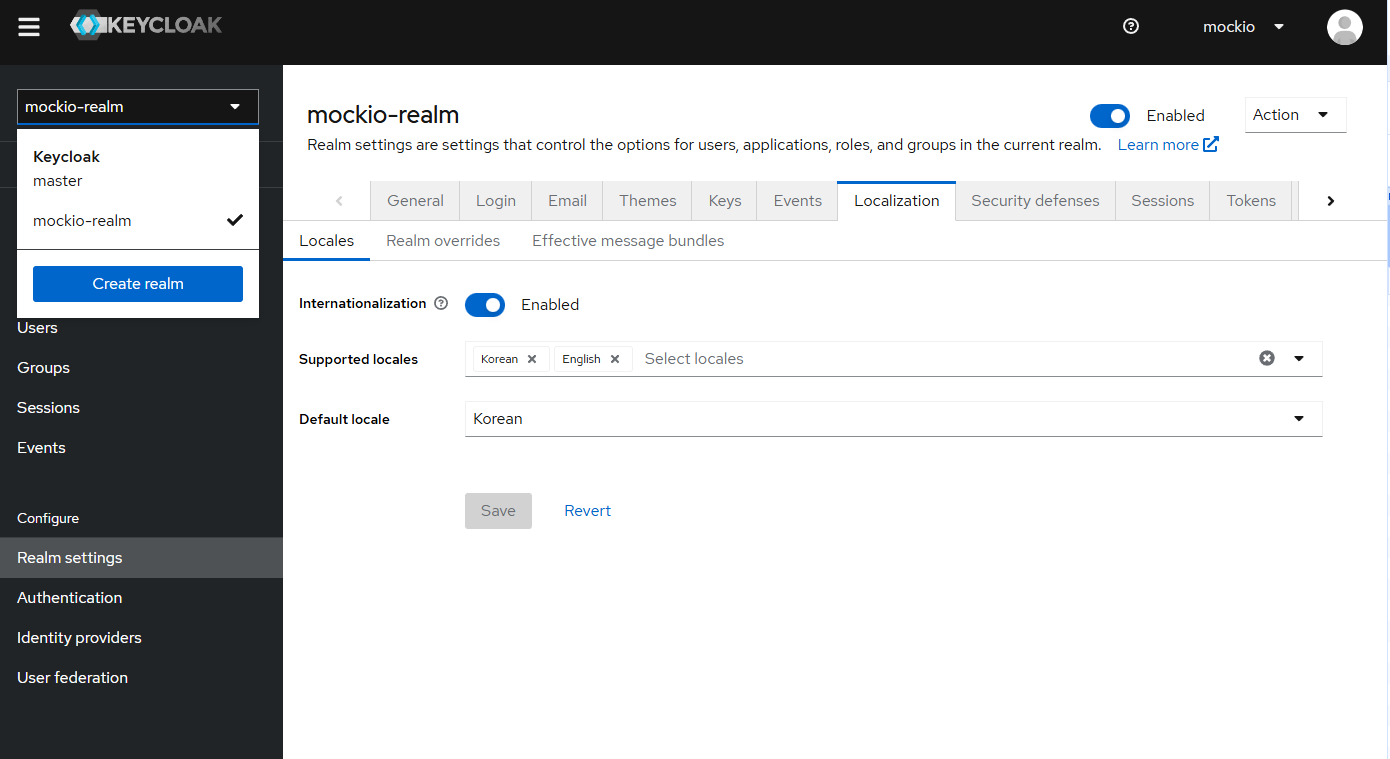Go to Groups in the sidebar
The image size is (1390, 759).
pyautogui.click(x=141, y=368)
